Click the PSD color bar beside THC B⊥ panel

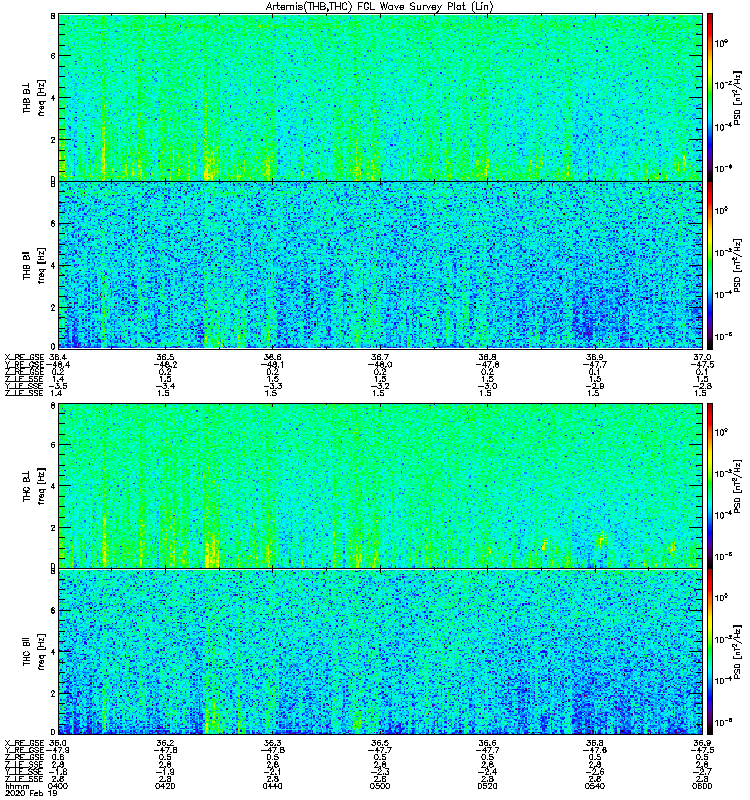(710, 486)
